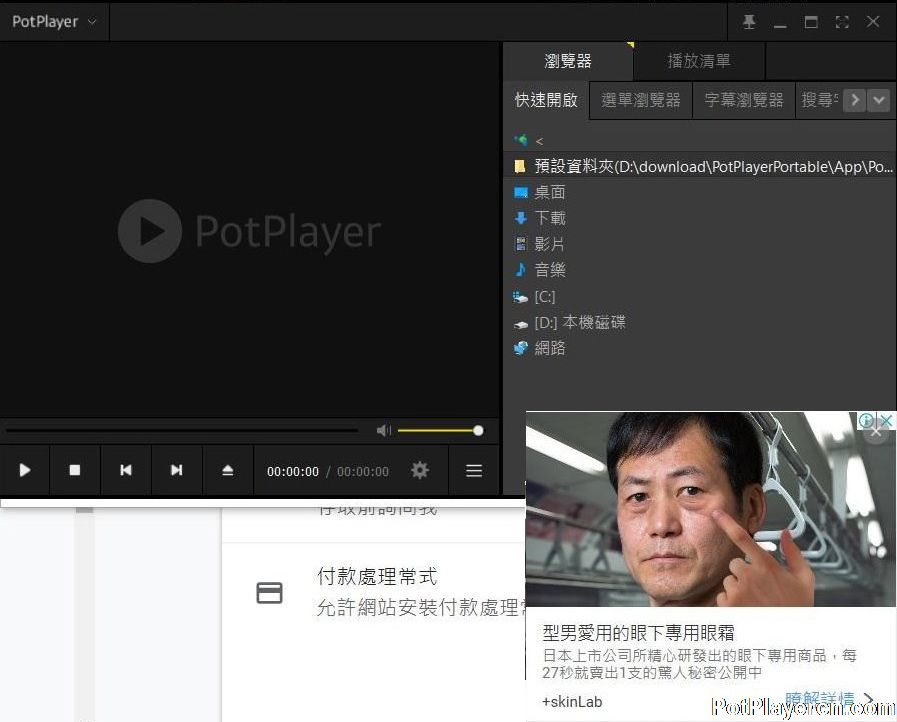Select the 選單瀏覽器 sub-tab

[641, 100]
